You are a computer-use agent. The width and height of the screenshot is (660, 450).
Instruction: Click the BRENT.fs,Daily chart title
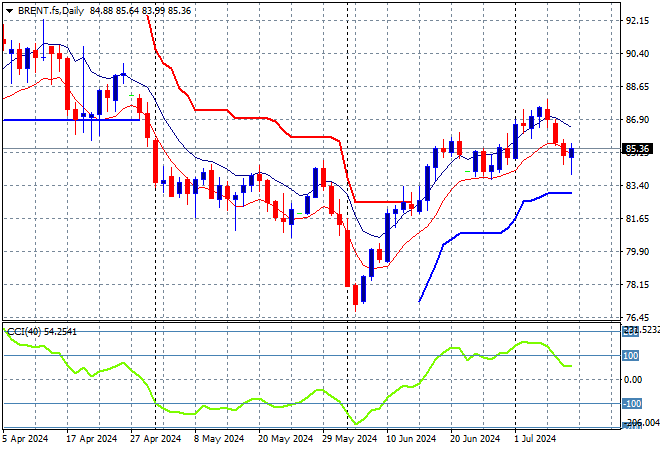(x=50, y=9)
